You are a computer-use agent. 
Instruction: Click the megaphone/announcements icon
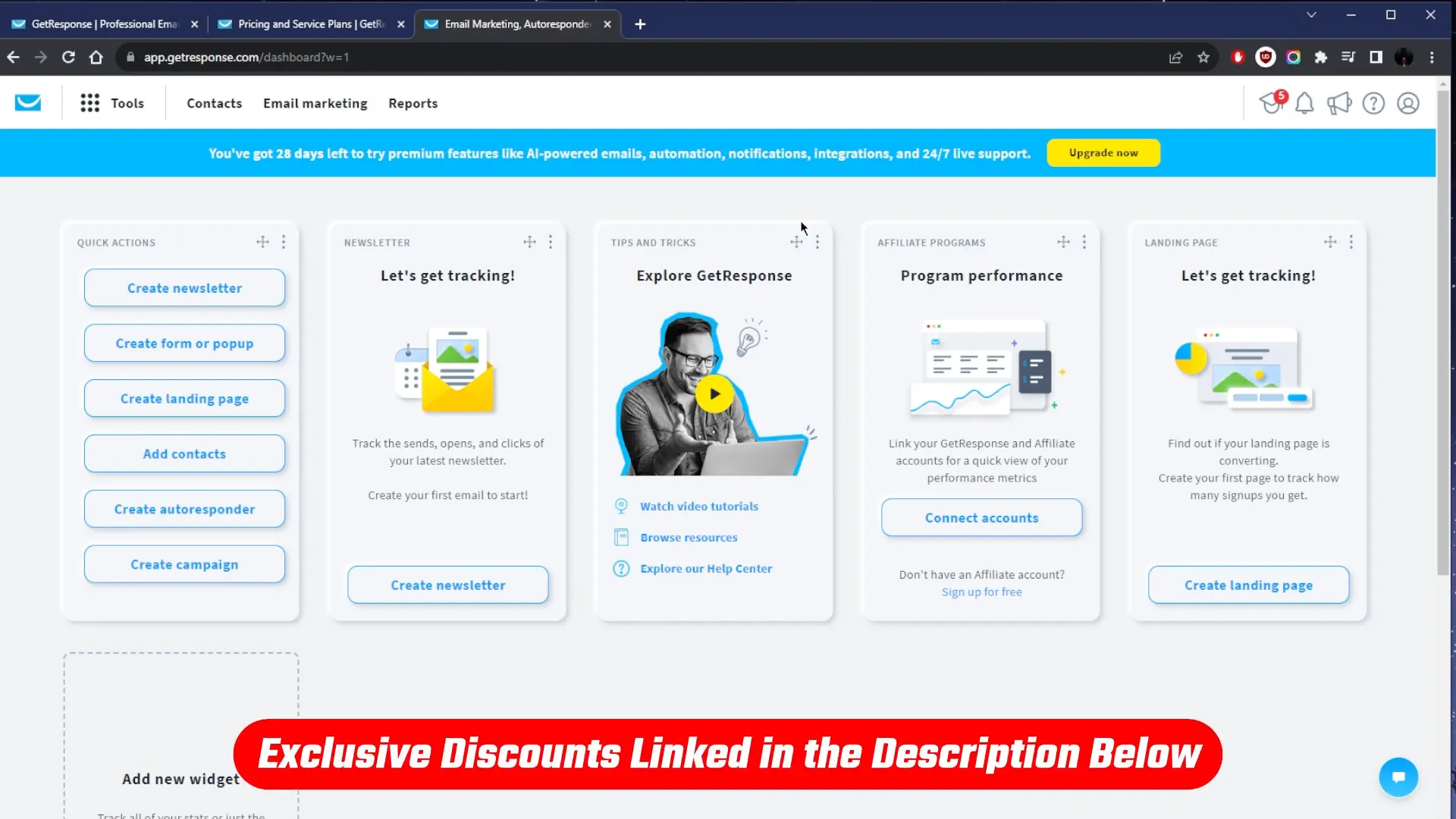click(x=1339, y=103)
